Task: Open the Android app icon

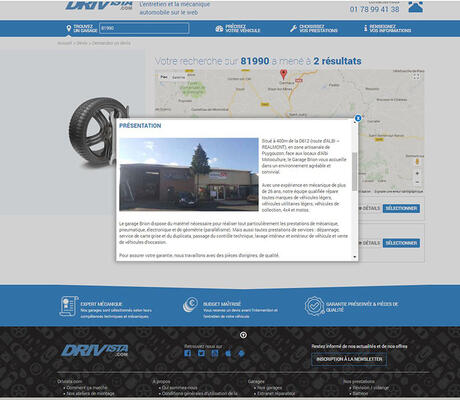Action: click(x=242, y=353)
